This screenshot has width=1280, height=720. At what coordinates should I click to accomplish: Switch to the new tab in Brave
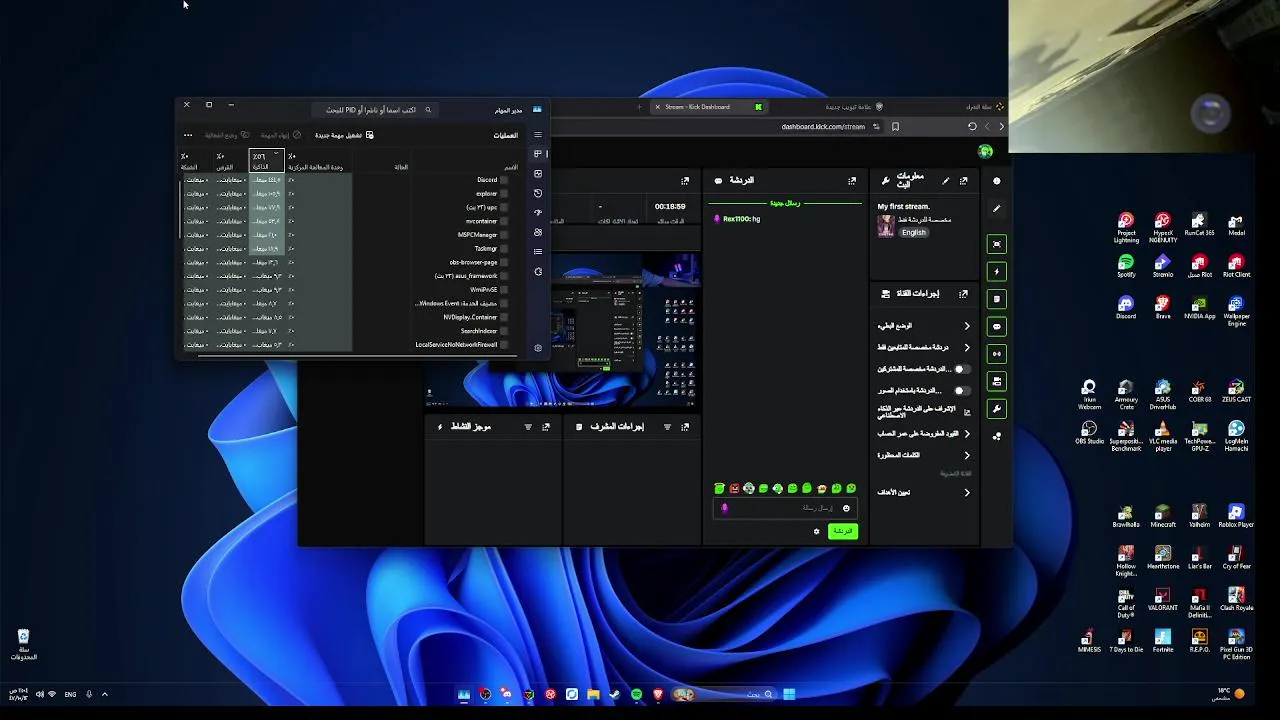click(x=852, y=107)
